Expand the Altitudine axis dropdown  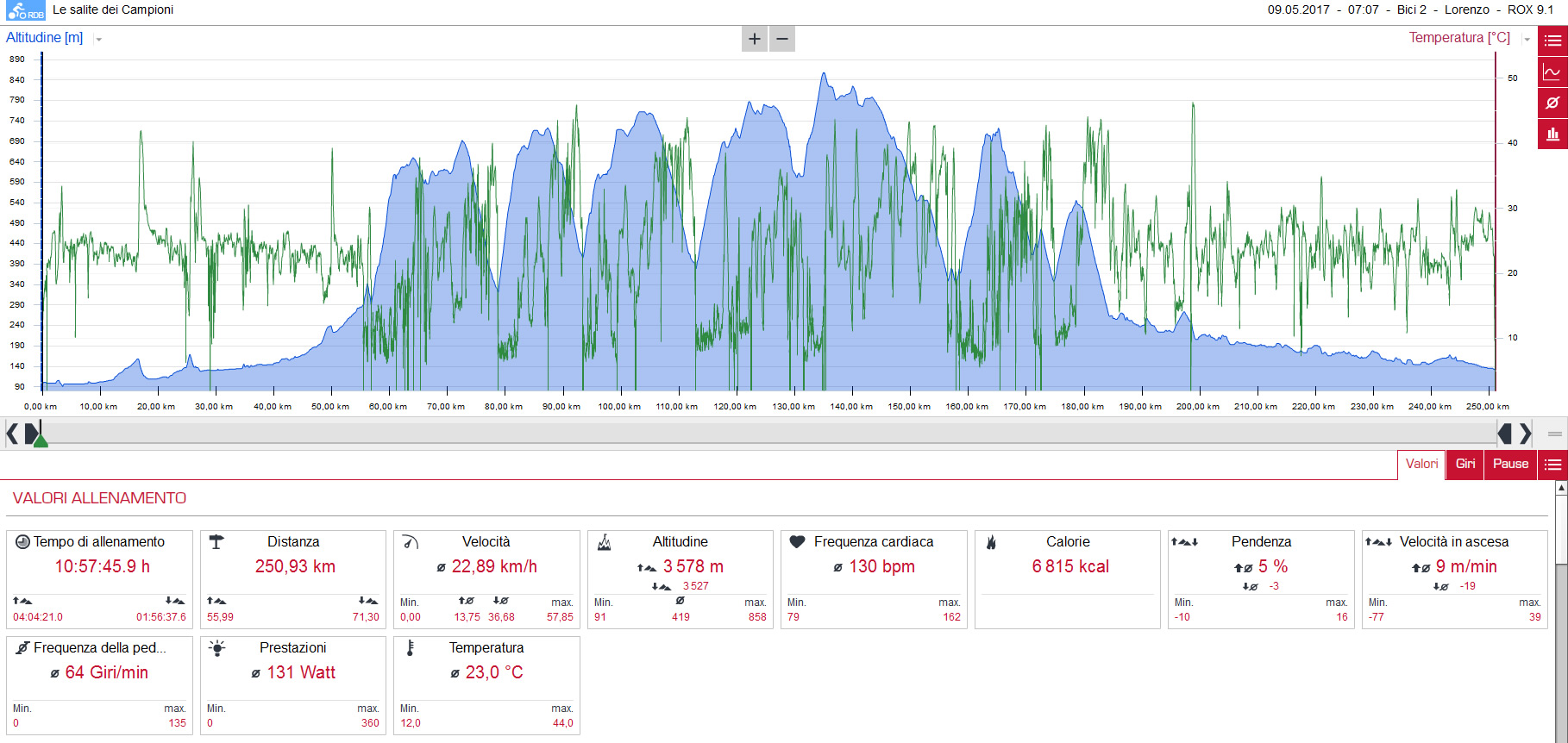pyautogui.click(x=98, y=40)
